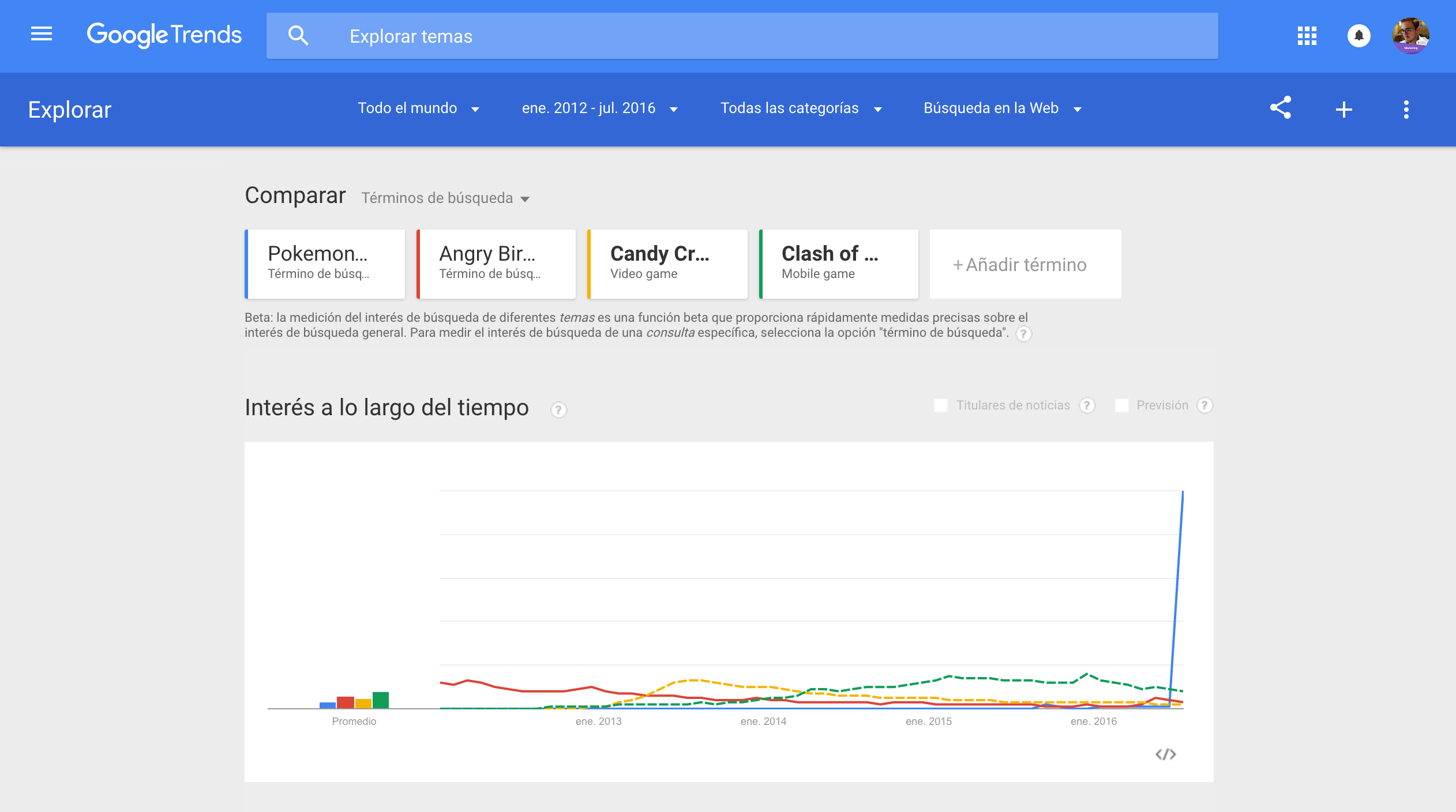Click the Explorar page title
1456x812 pixels.
point(70,110)
